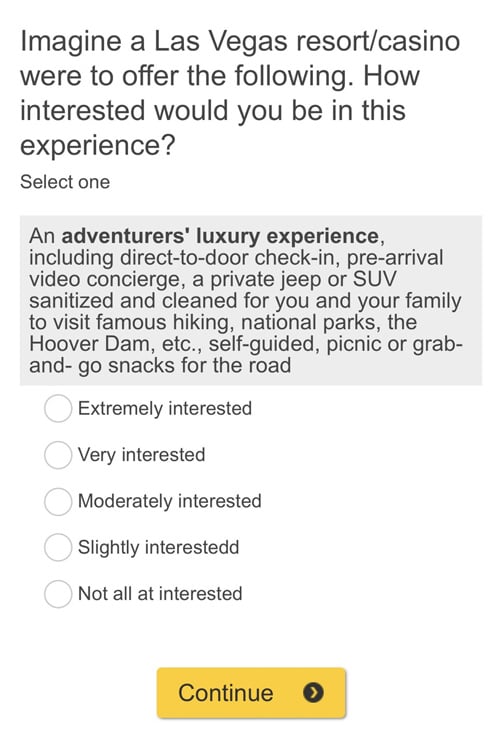Click the Continue button label text
Image resolution: width=500 pixels, height=750 pixels.
[225, 693]
